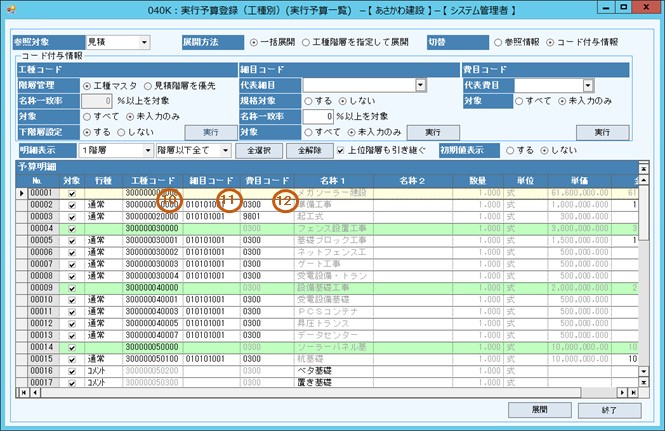Click the application icon in the title bar

tap(10, 9)
